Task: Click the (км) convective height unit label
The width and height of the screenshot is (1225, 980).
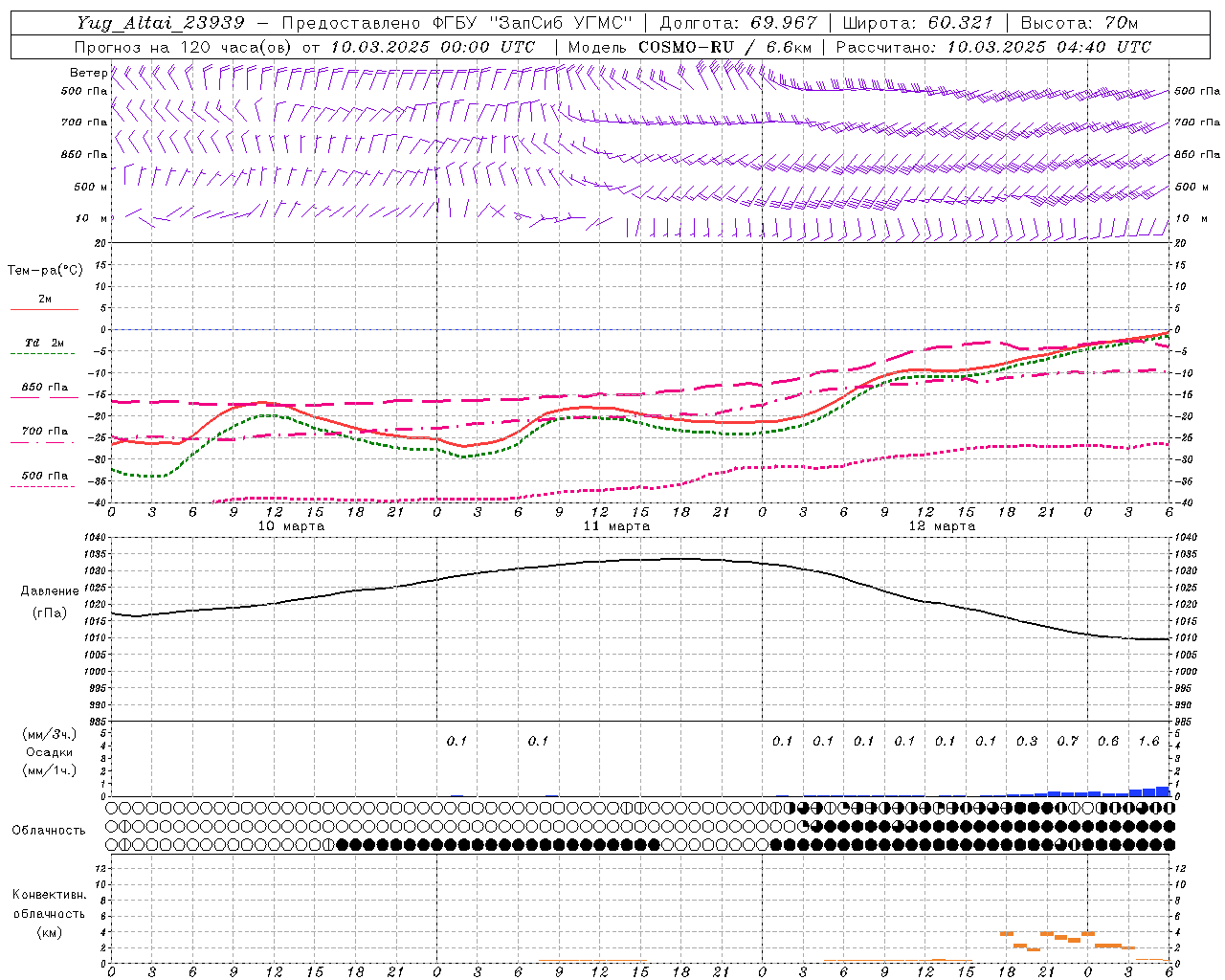Action: (x=50, y=932)
